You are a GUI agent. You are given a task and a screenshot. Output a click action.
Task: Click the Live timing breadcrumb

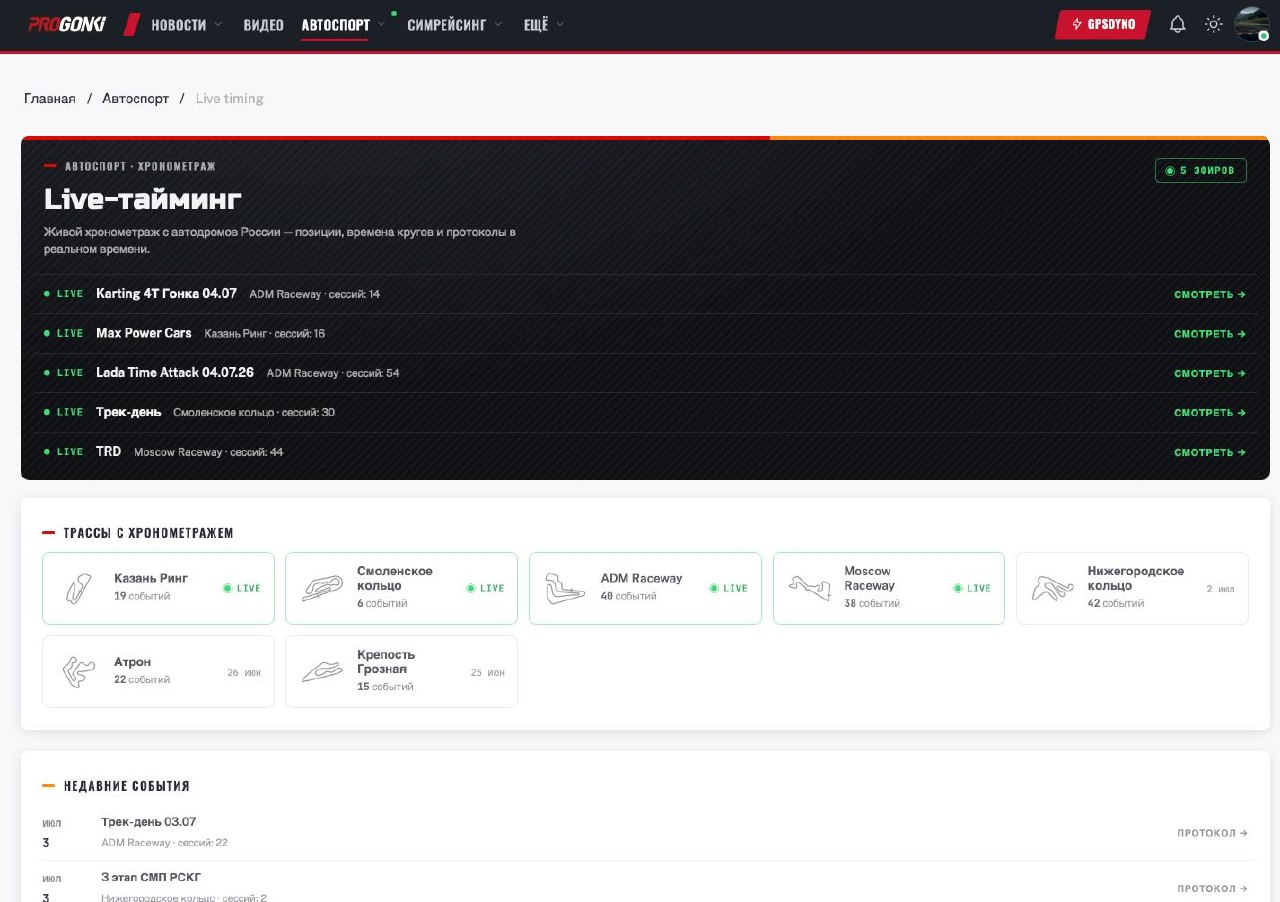(230, 98)
